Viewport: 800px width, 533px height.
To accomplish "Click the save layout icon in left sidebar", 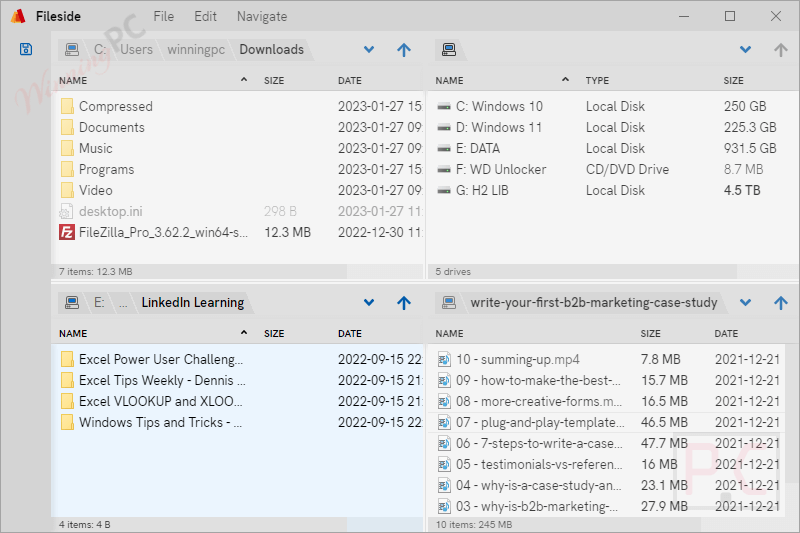I will pyautogui.click(x=26, y=49).
